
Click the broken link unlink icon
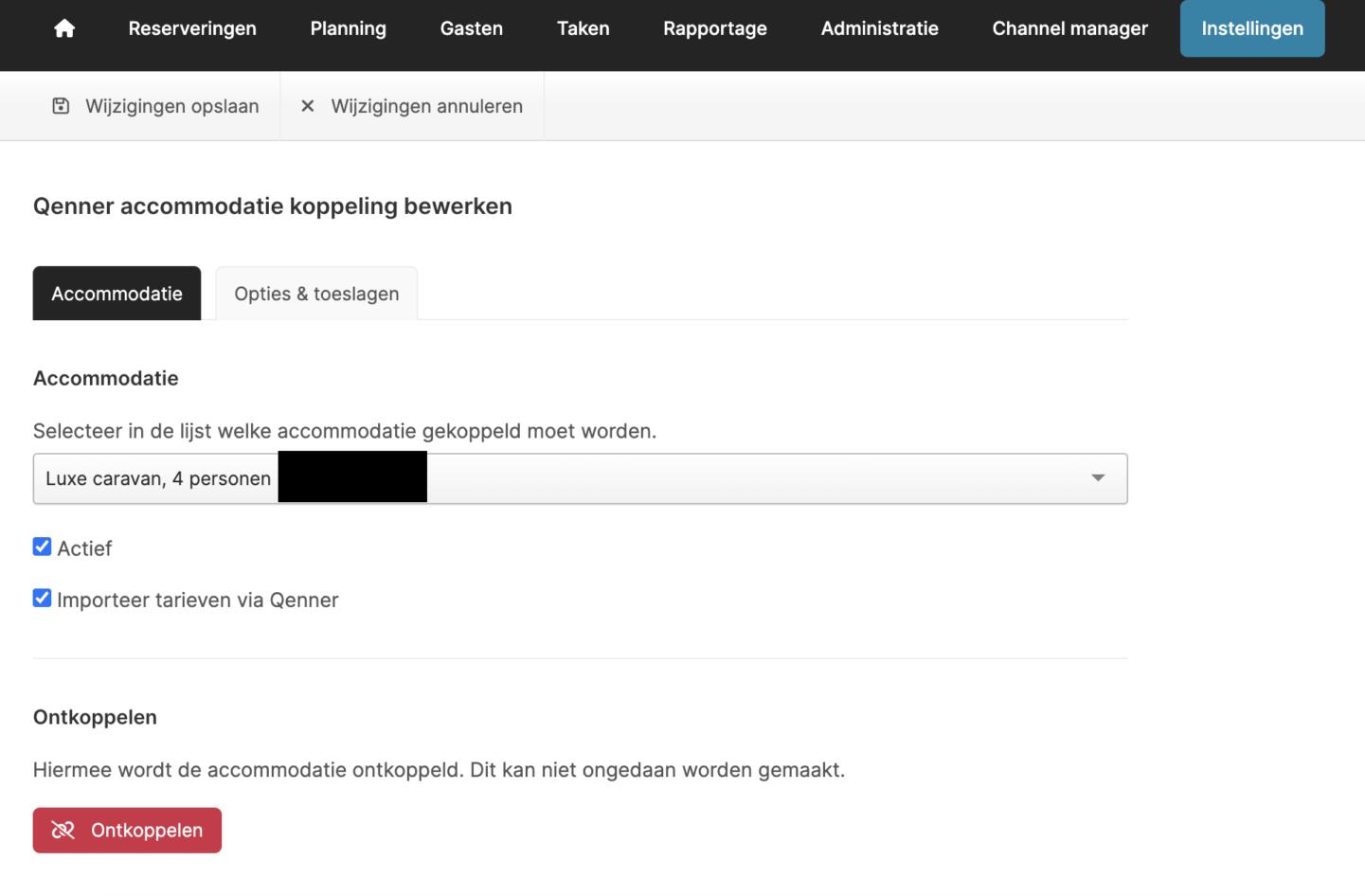pos(63,831)
